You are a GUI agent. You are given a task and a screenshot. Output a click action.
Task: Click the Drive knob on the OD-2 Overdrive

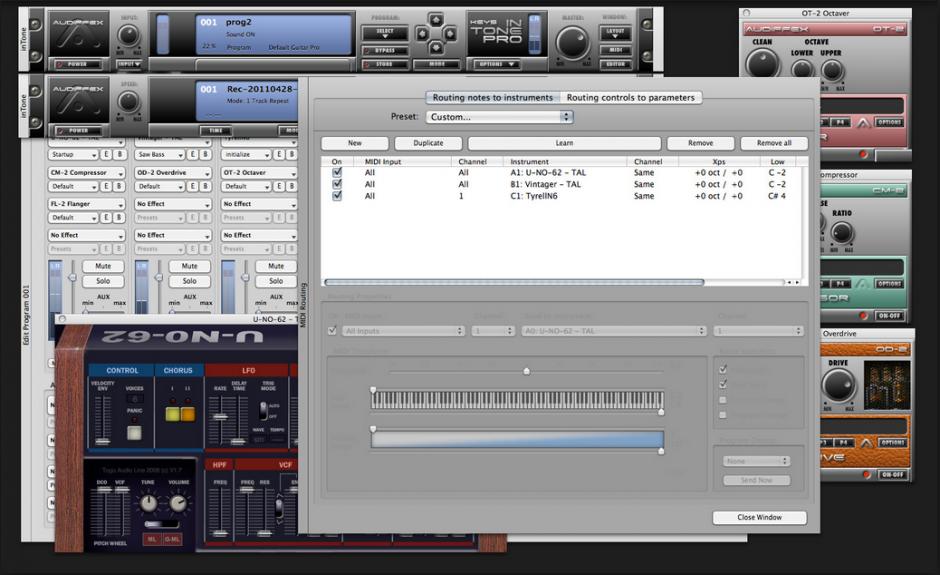[838, 385]
